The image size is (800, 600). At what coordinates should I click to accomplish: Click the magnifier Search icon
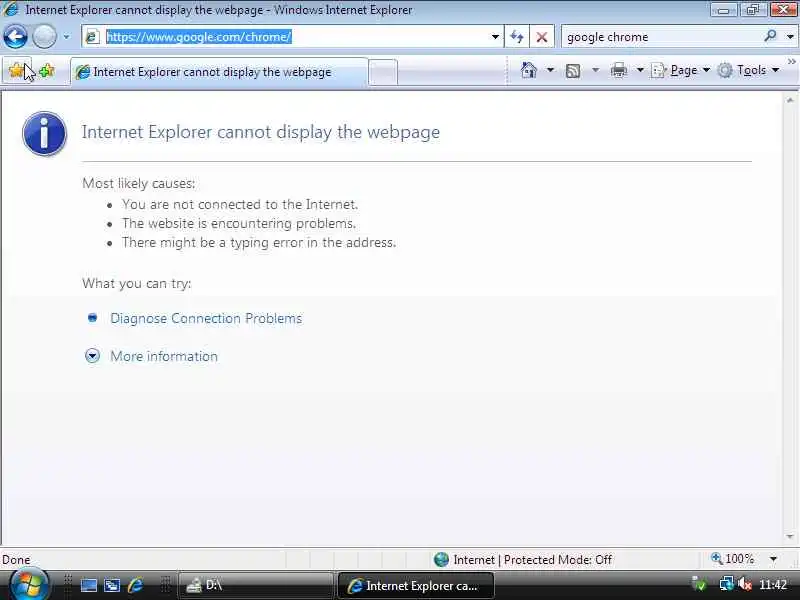[x=770, y=36]
